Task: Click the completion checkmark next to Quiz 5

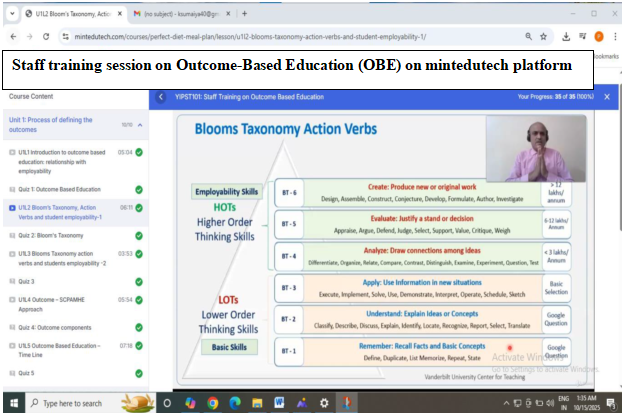Action: pos(138,373)
